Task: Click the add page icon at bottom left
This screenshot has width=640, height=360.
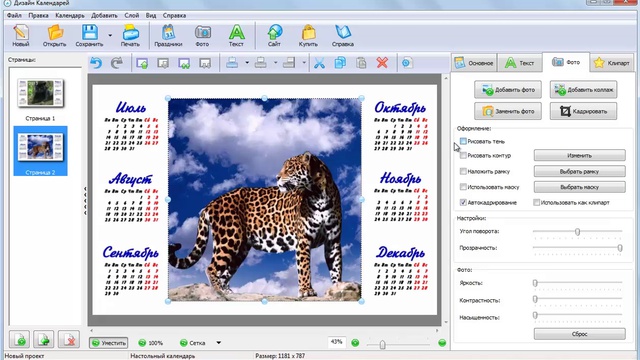Action: coord(20,340)
